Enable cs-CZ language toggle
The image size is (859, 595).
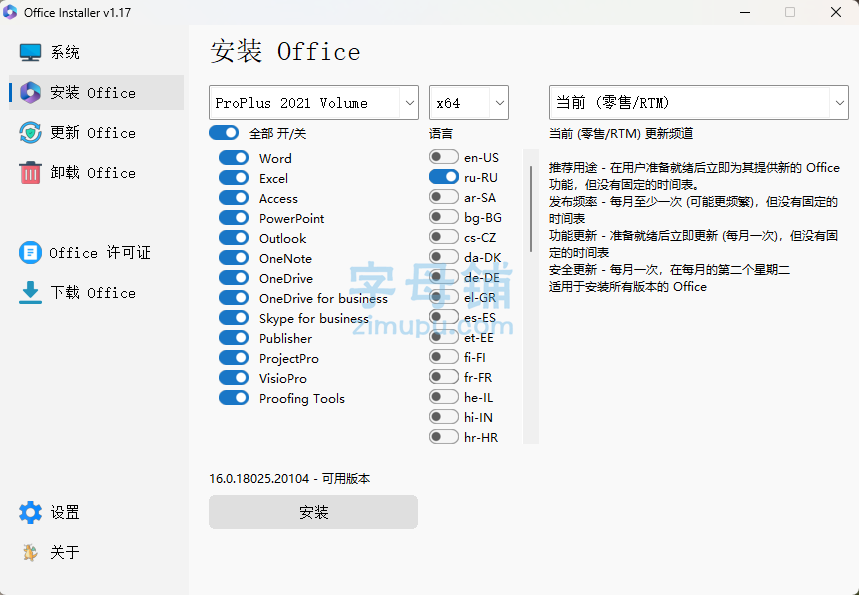[444, 237]
